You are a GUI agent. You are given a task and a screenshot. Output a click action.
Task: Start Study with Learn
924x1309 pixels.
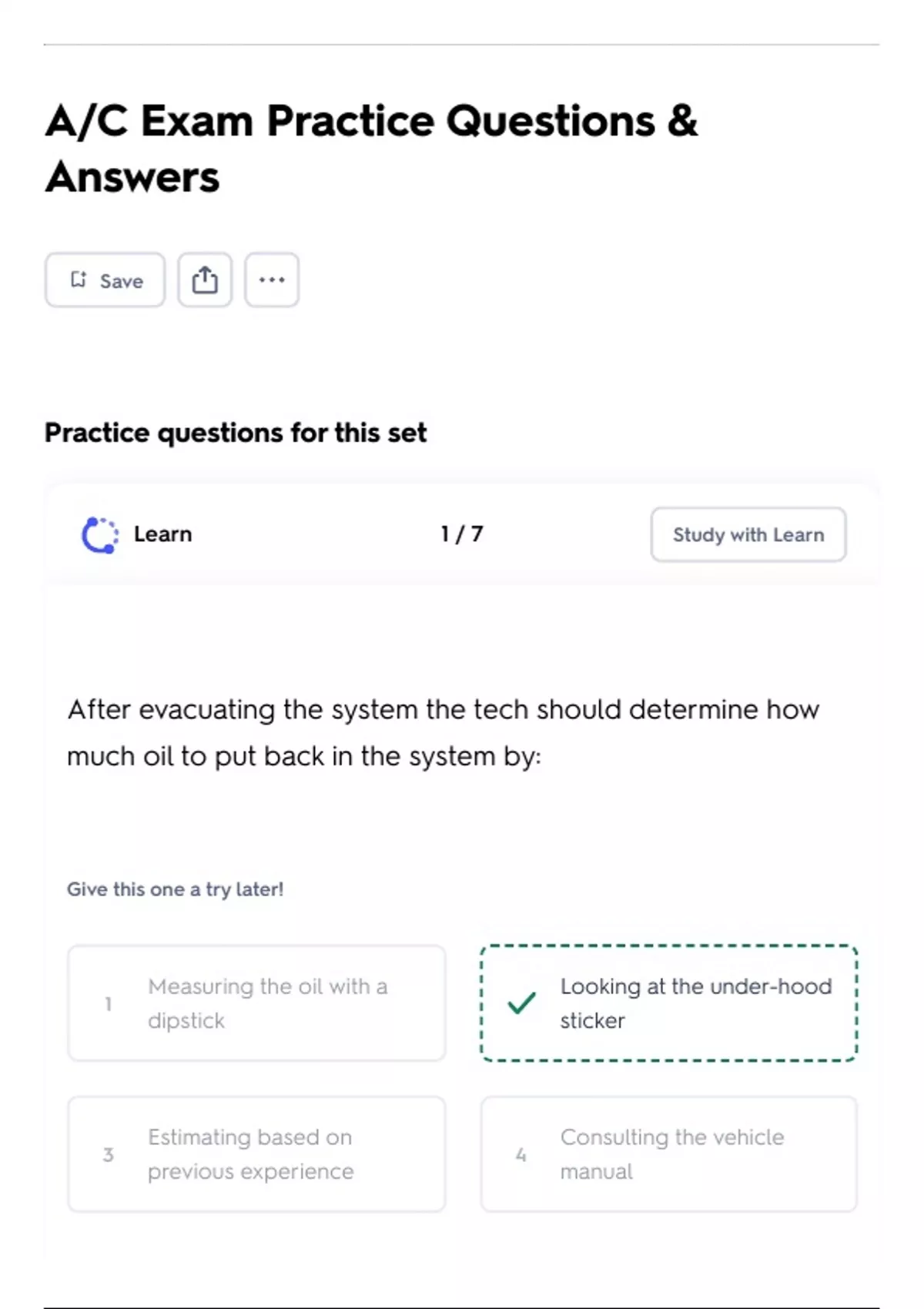click(748, 534)
